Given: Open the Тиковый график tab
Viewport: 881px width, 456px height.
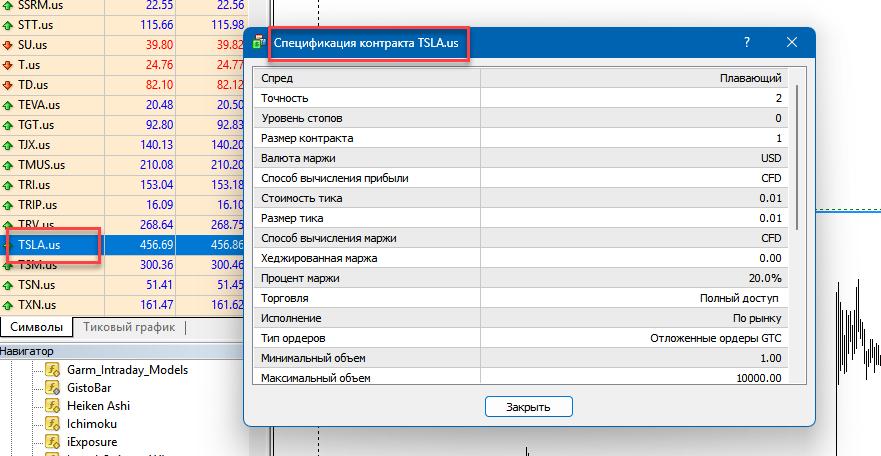Looking at the screenshot, I should 128,327.
